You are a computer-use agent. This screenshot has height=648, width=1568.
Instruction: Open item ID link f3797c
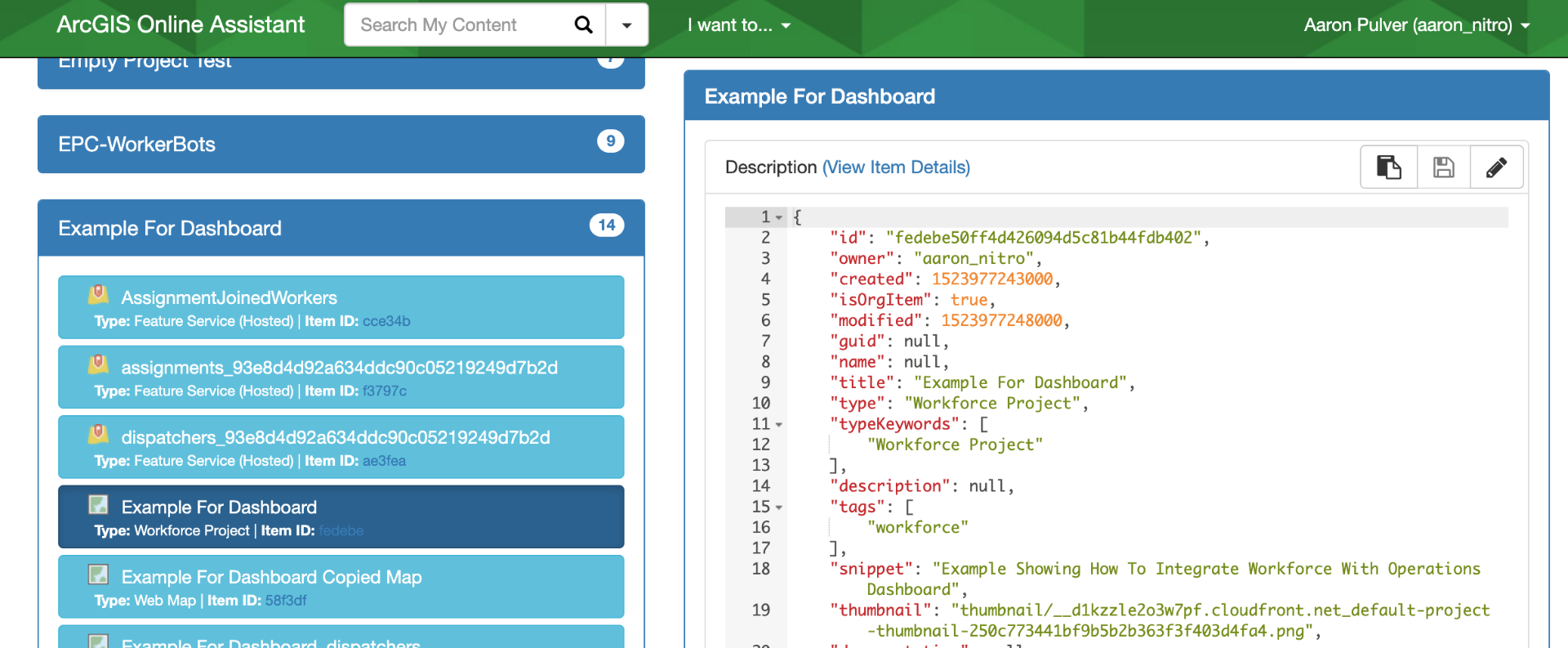(385, 391)
